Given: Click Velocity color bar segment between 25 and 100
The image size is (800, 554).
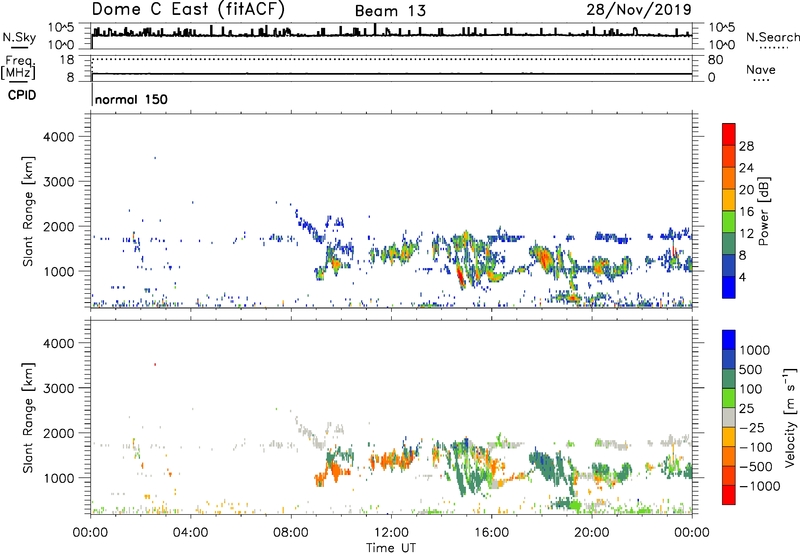Looking at the screenshot, I should pyautogui.click(x=729, y=398).
